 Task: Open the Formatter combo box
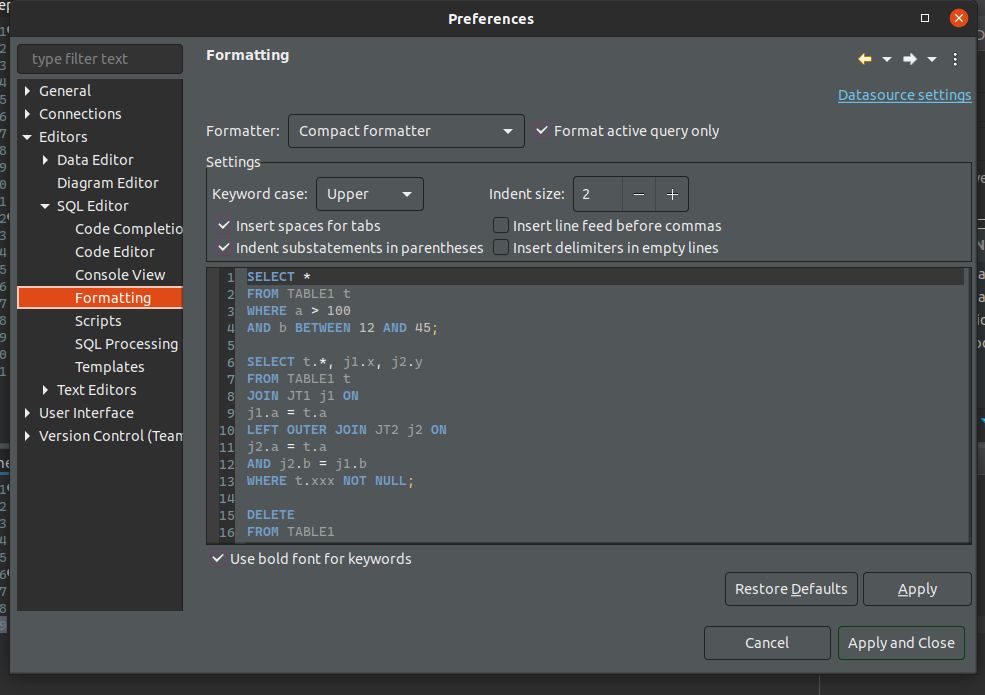(x=406, y=131)
